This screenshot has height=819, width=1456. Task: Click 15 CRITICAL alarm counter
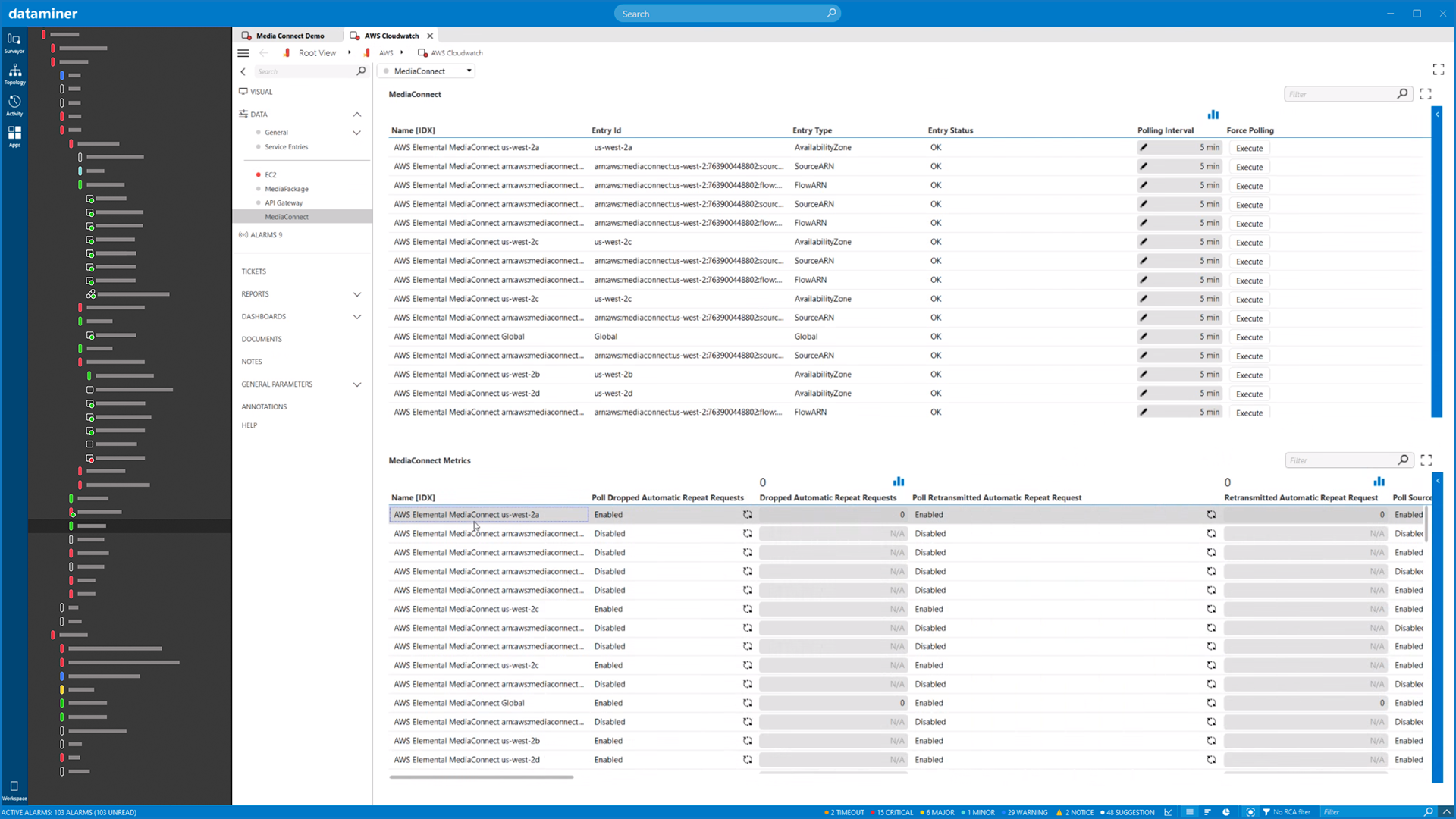tap(893, 812)
